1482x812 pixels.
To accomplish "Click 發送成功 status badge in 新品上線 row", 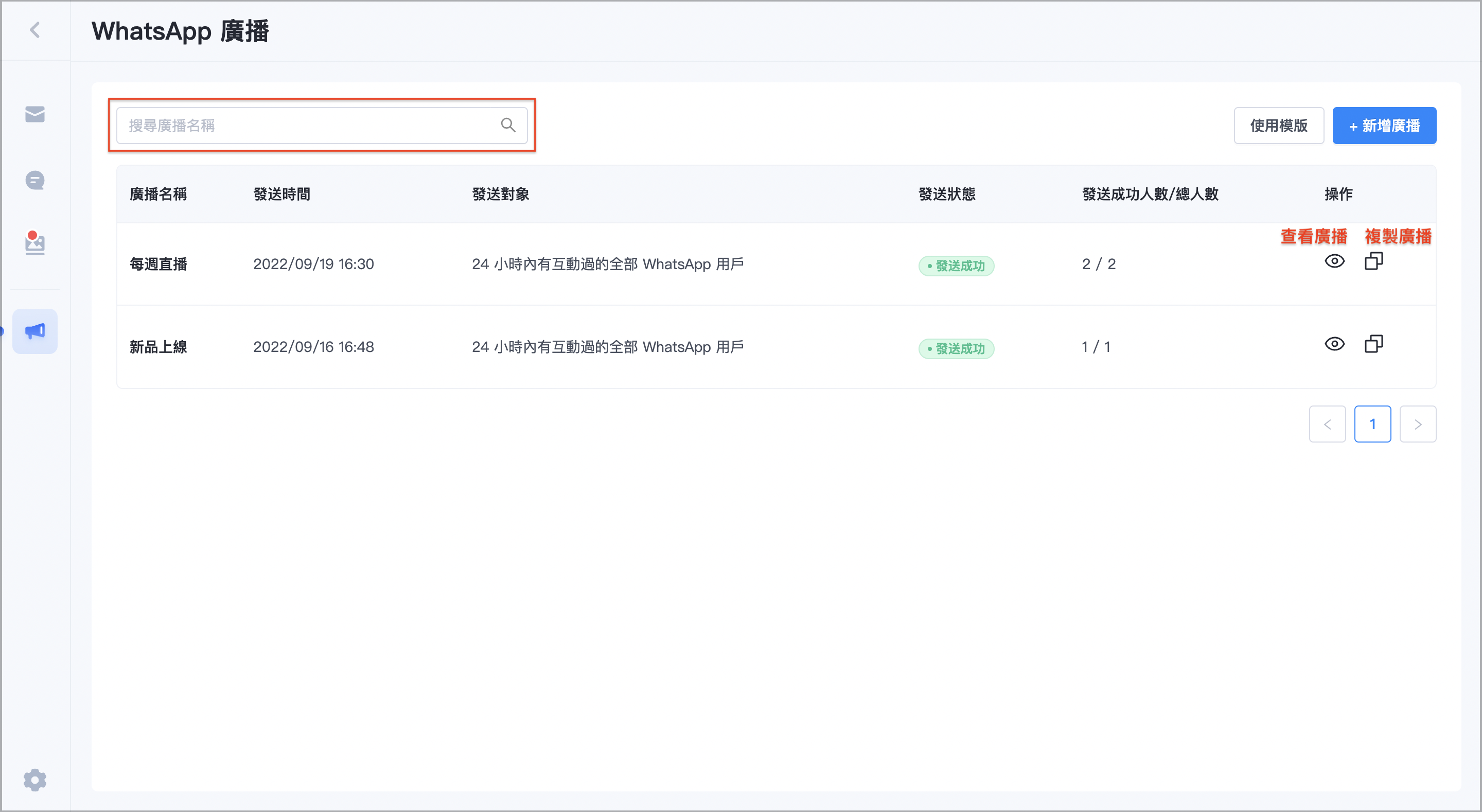I will click(956, 349).
